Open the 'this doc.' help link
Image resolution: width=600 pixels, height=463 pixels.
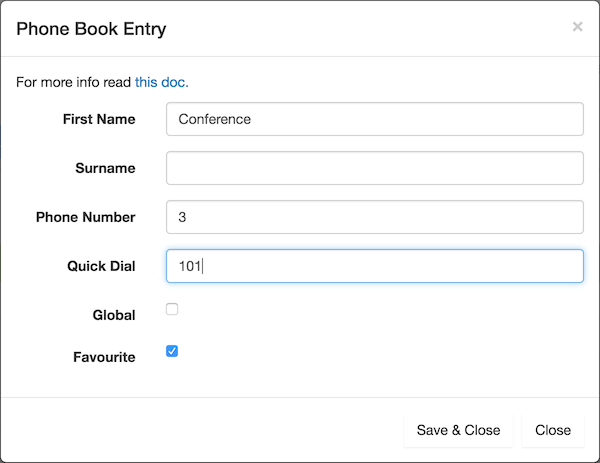coord(161,82)
